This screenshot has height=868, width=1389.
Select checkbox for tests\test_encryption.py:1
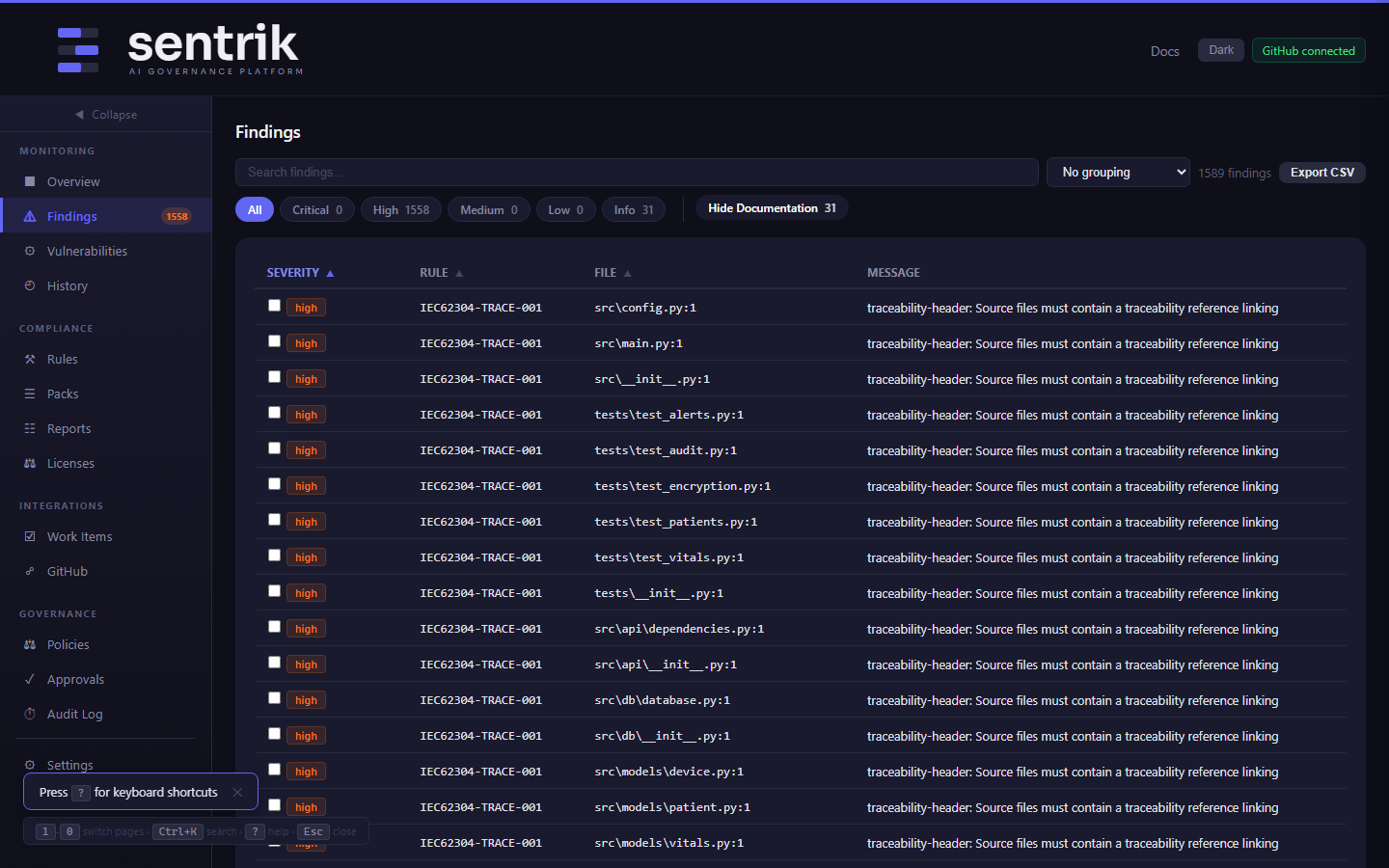[x=274, y=484]
